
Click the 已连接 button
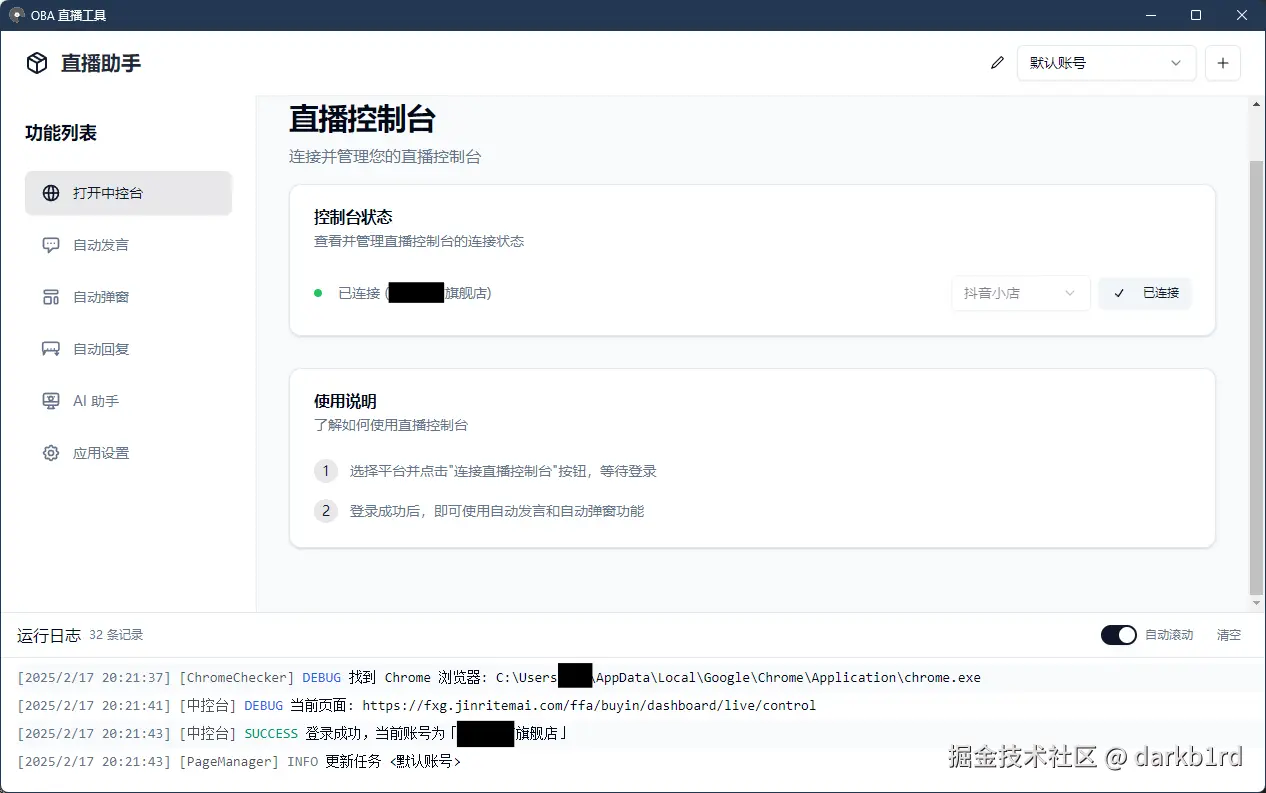(x=1145, y=293)
